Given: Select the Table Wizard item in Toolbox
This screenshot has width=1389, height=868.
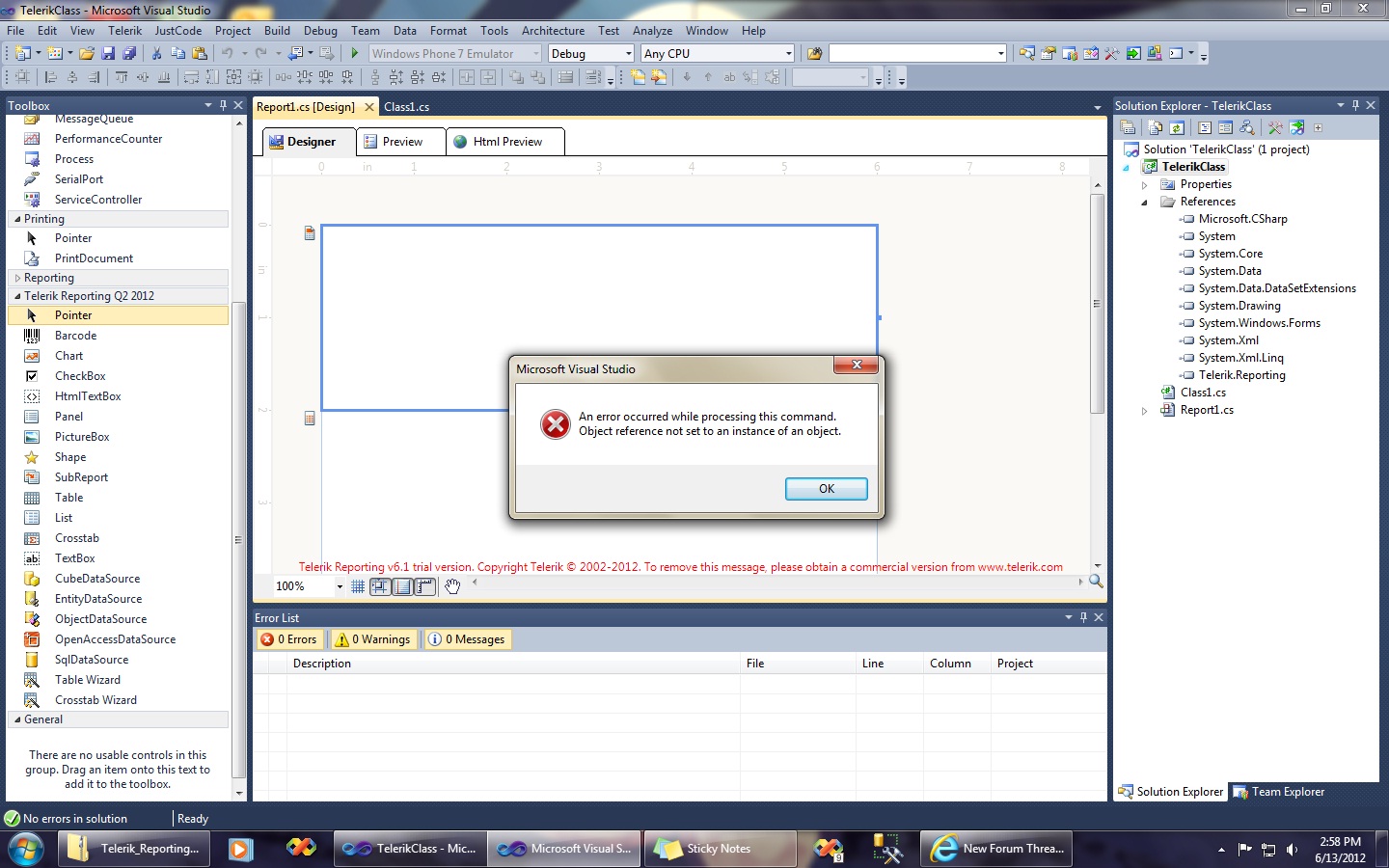Looking at the screenshot, I should [x=118, y=680].
